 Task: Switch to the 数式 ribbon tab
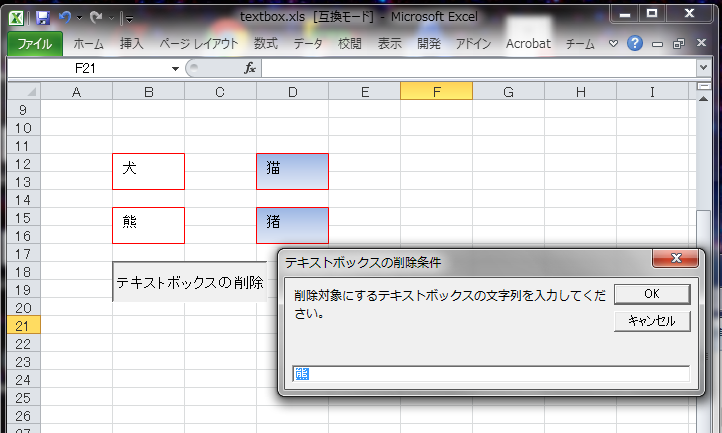(x=265, y=44)
